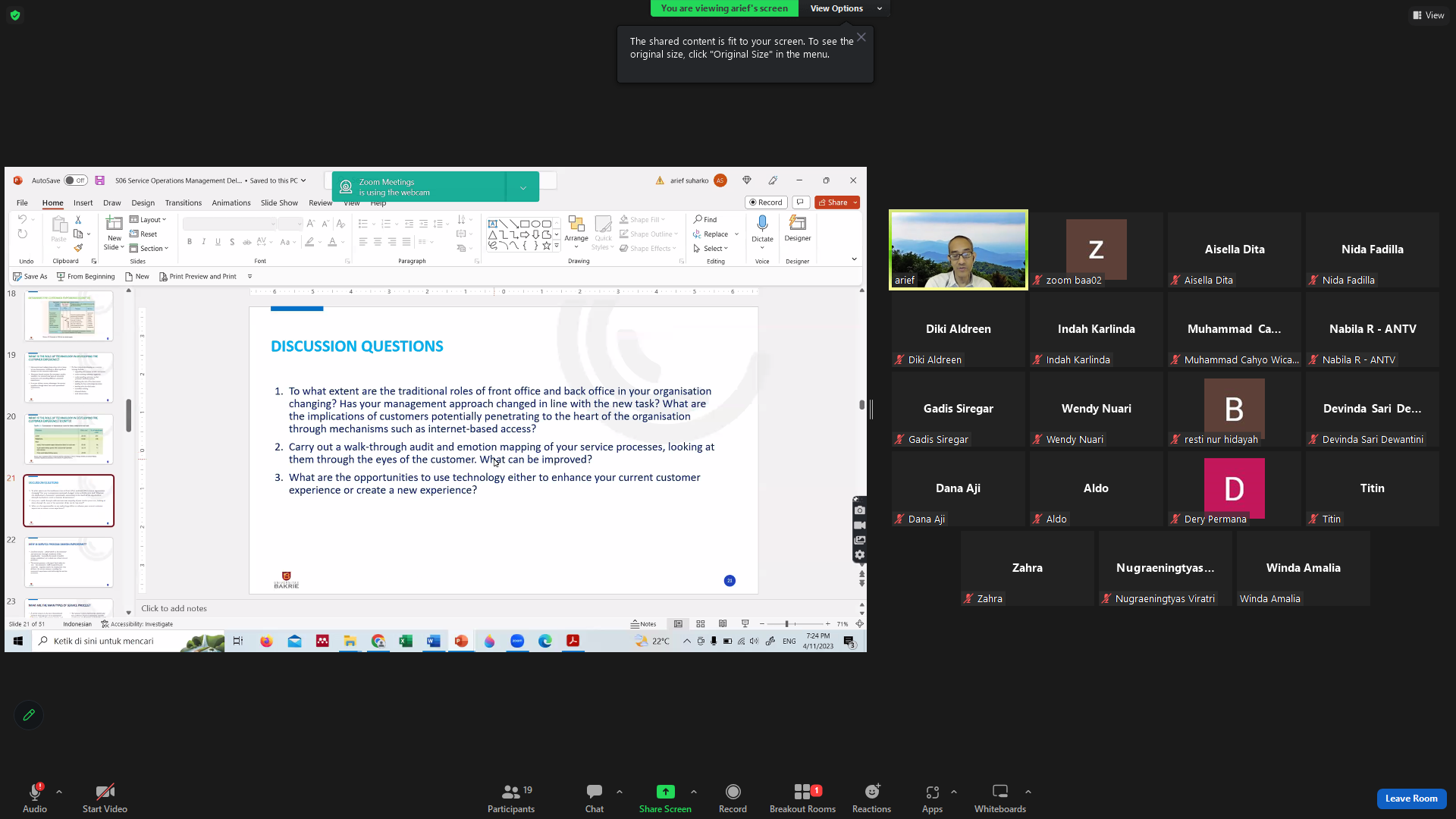Open the Windows Start menu
This screenshot has height=819, width=1456.
(18, 642)
